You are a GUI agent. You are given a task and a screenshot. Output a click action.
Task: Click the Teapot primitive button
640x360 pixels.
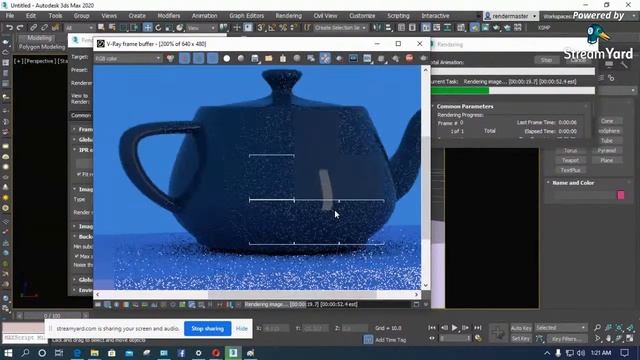[x=570, y=160]
